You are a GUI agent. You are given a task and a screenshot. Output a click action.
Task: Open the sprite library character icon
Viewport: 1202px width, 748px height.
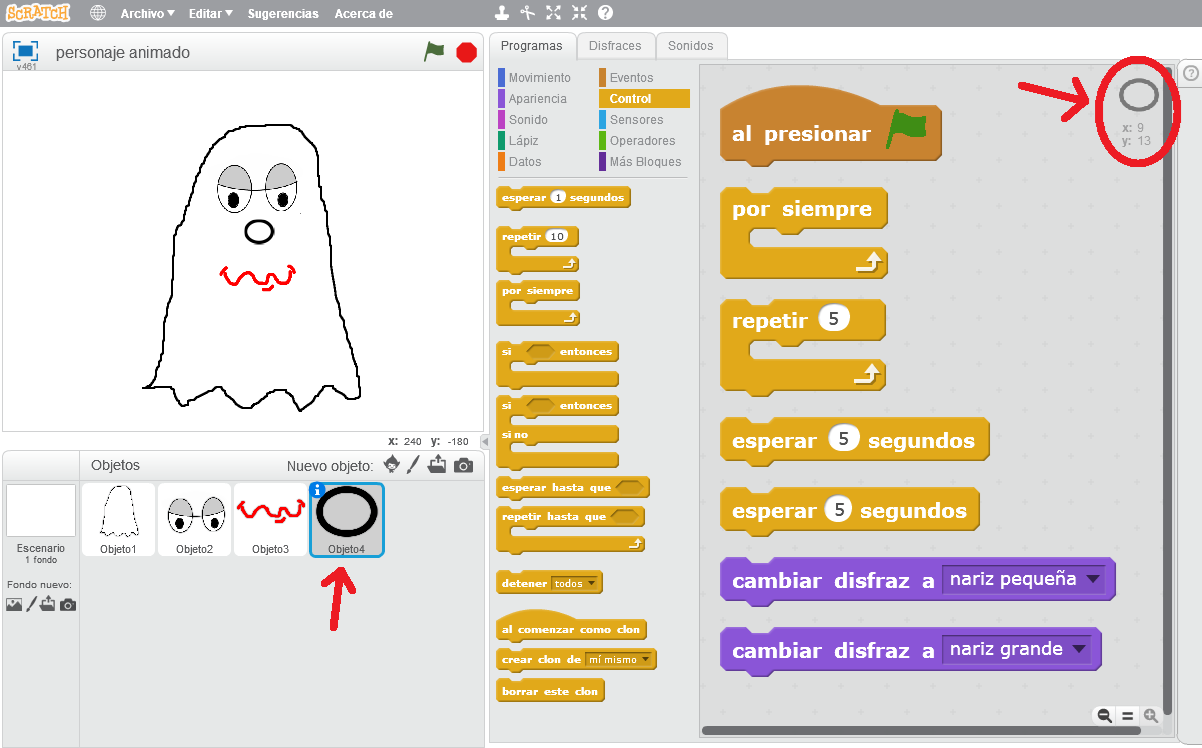coord(391,465)
